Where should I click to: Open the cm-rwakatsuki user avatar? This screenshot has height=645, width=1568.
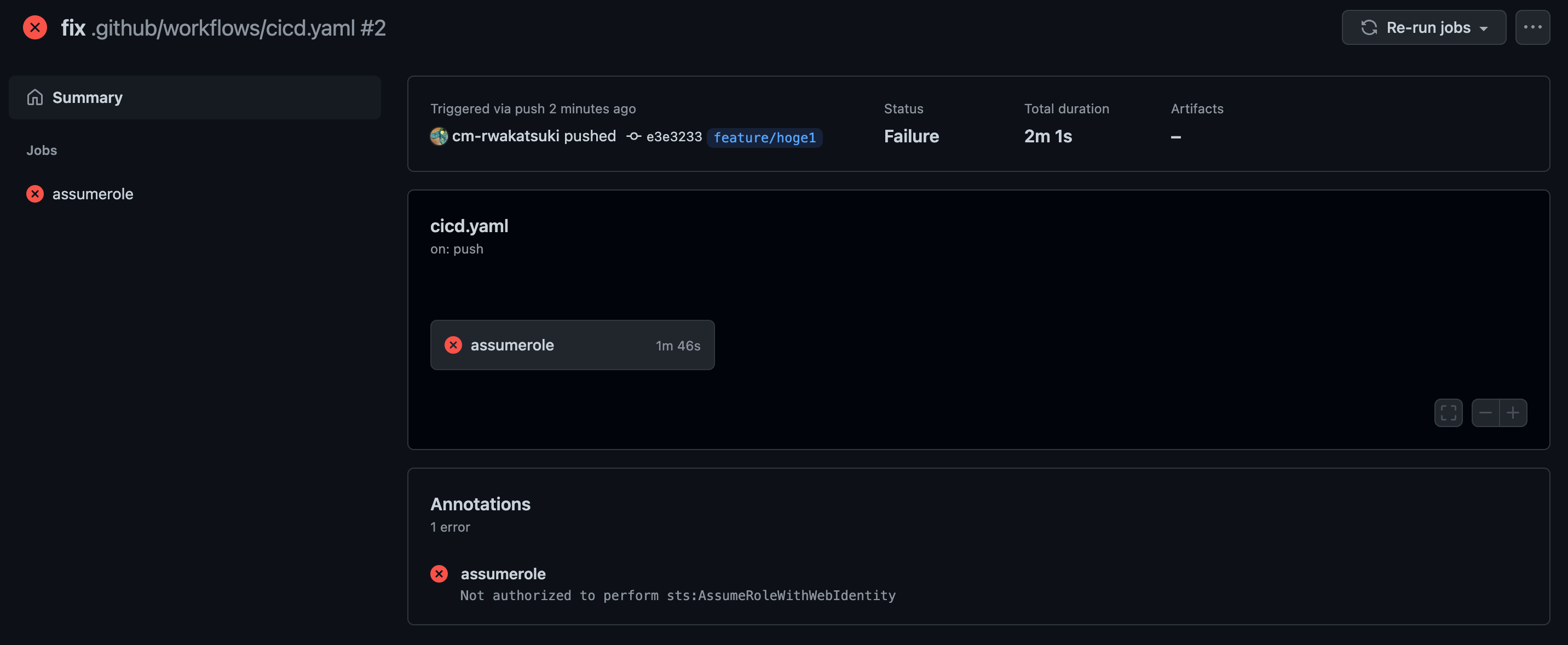coord(439,136)
